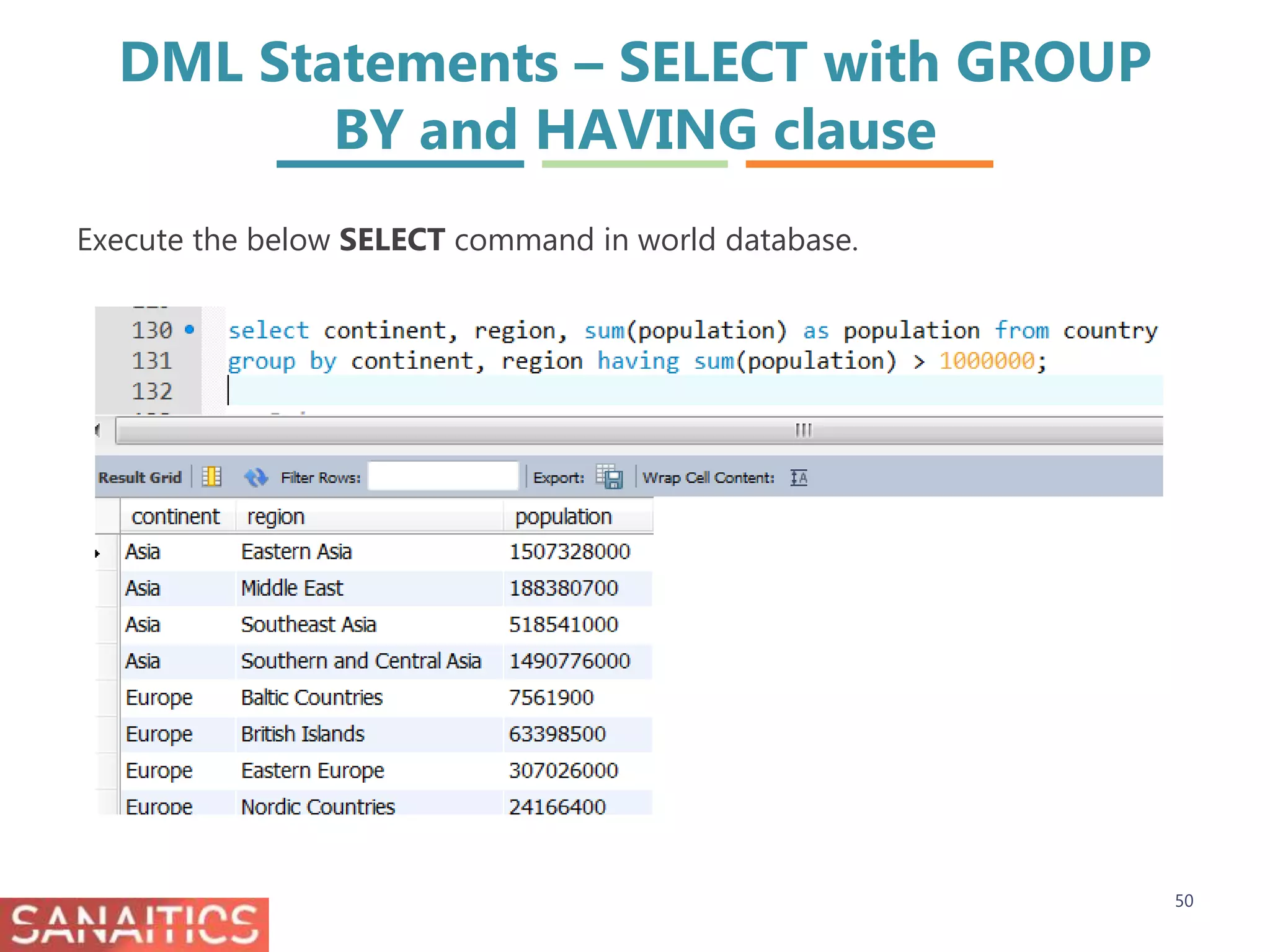Click the Result Grid label
Image resolution: width=1270 pixels, height=952 pixels.
(x=140, y=477)
